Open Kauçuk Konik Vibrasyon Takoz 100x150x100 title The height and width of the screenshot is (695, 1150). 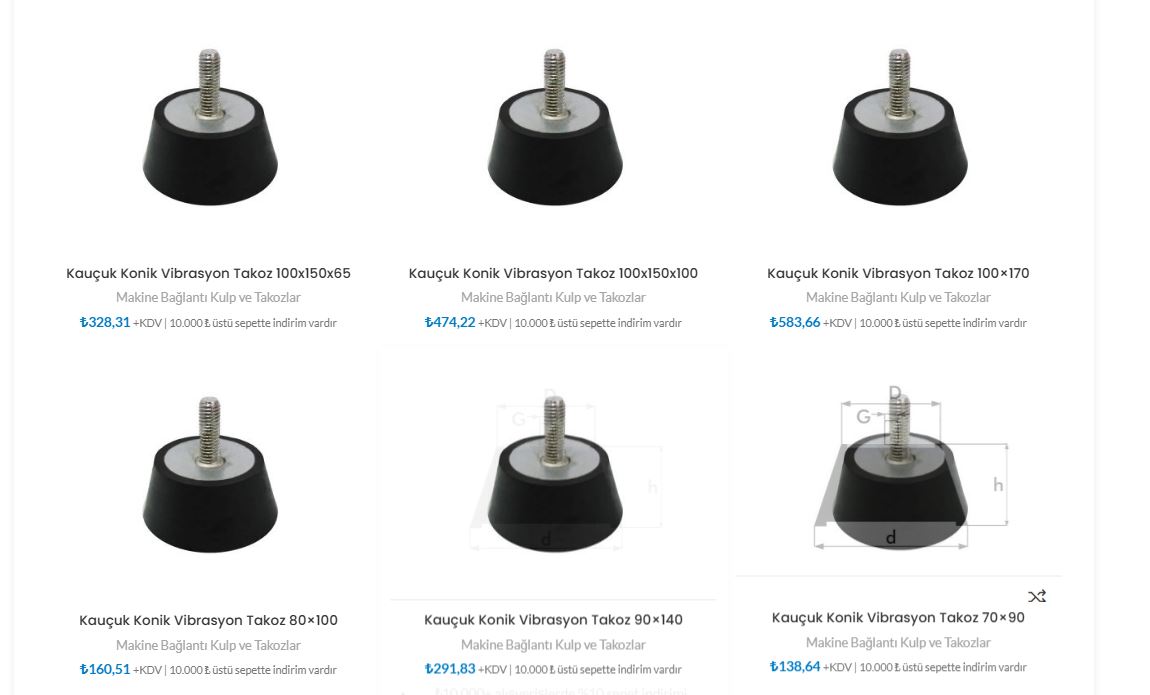(x=553, y=273)
